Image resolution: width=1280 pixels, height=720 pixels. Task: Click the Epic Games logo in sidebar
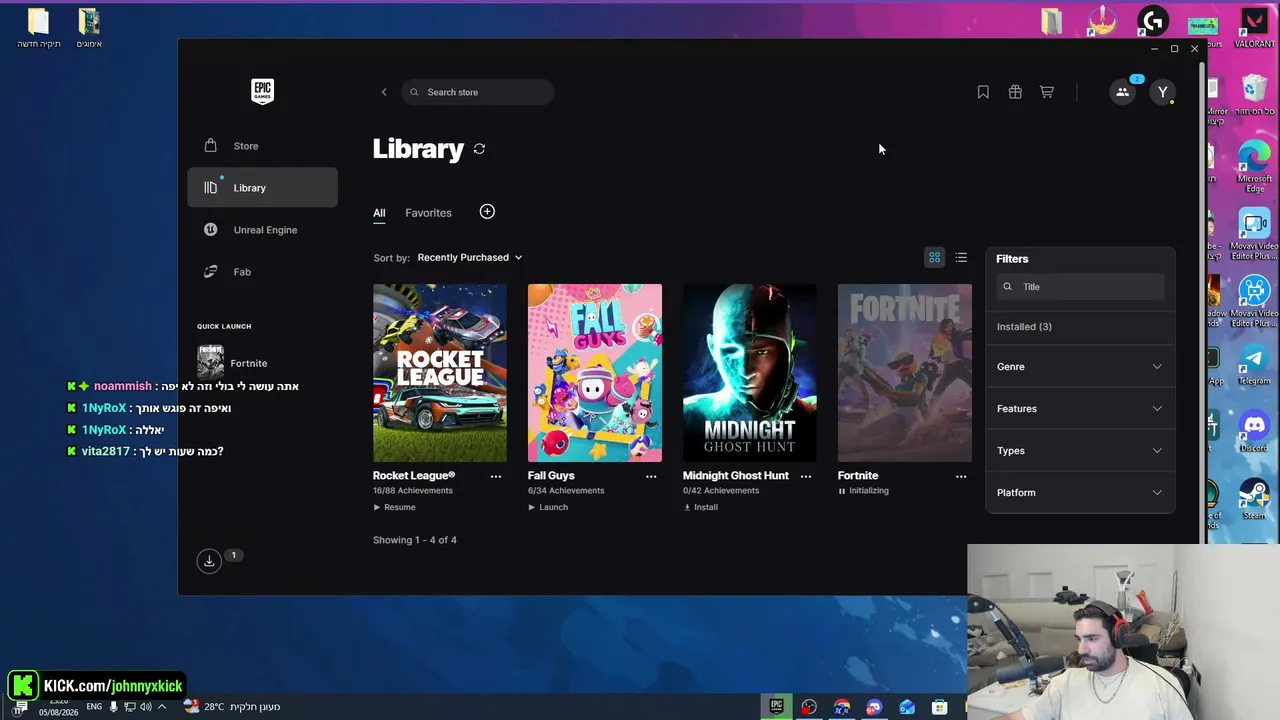(x=262, y=91)
